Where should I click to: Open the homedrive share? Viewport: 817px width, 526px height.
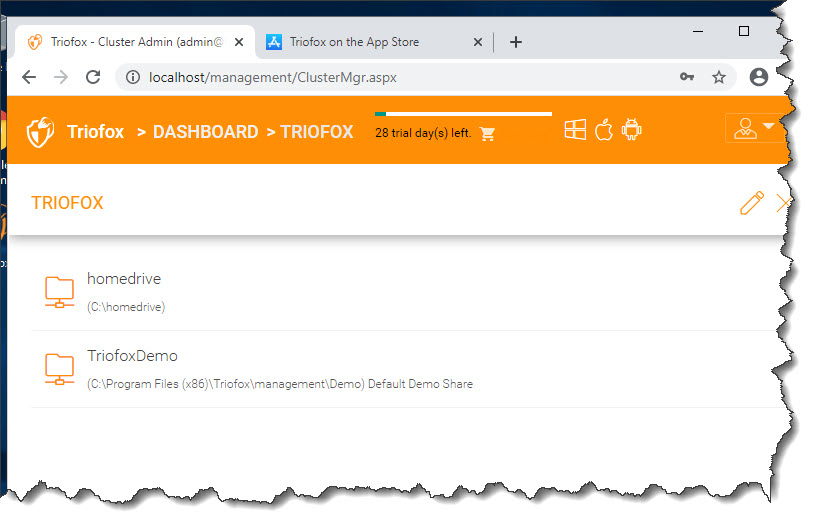[124, 279]
